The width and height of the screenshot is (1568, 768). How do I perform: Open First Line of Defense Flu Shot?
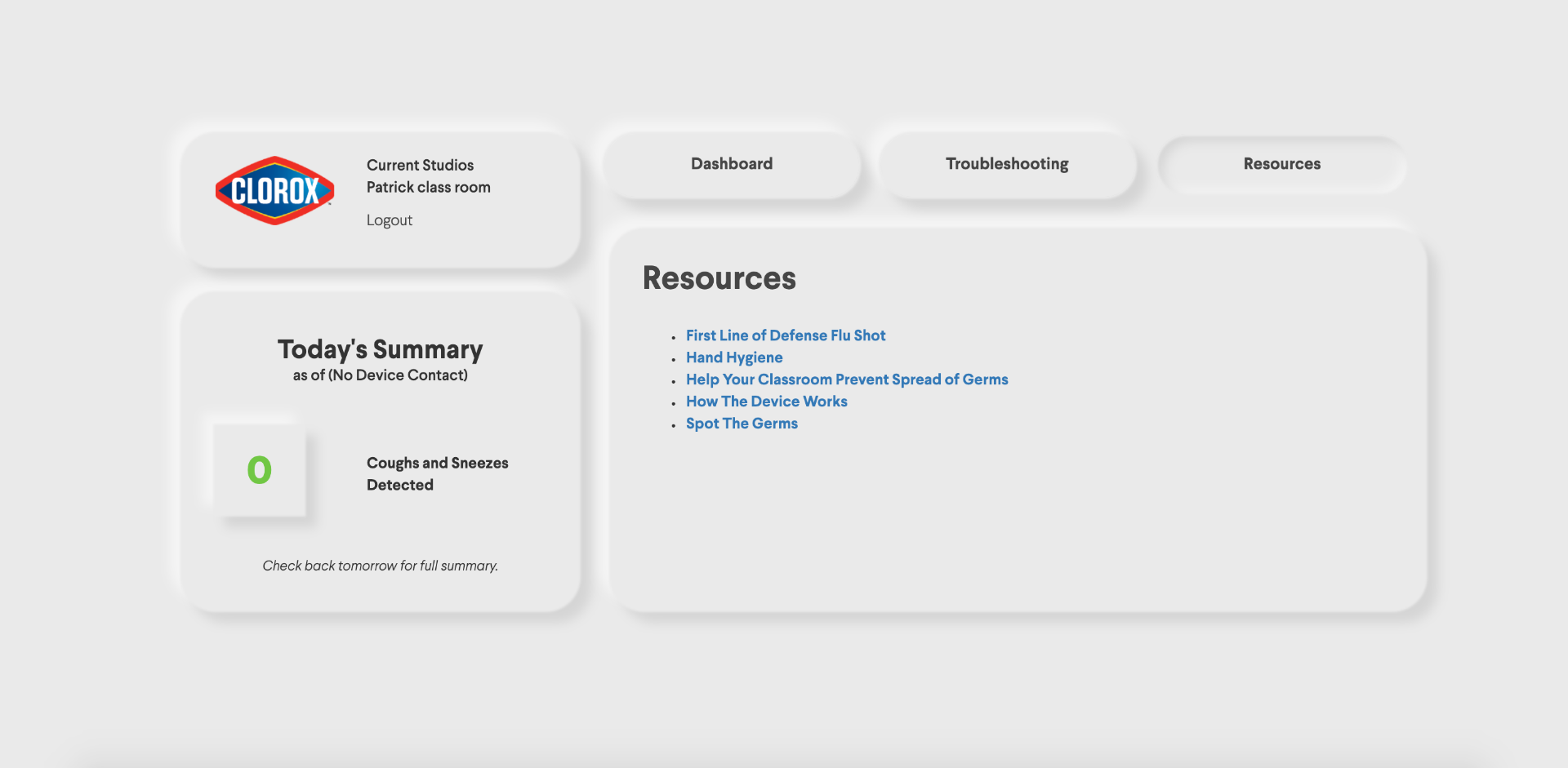click(x=785, y=335)
